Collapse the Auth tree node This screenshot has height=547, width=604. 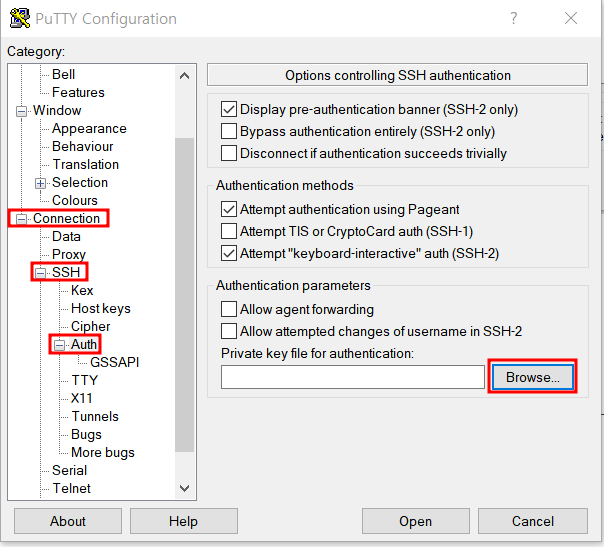point(59,345)
